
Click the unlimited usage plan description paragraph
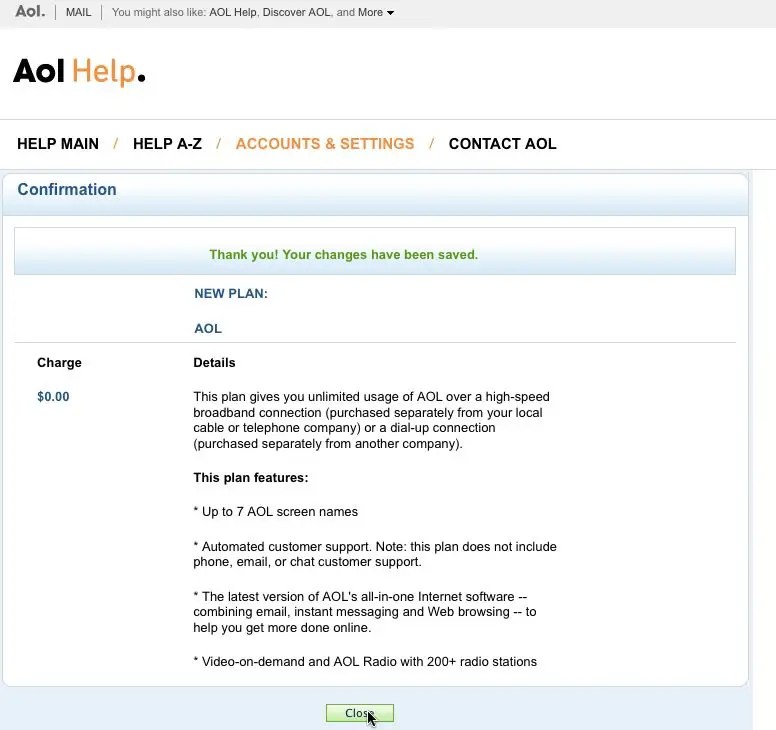pos(371,420)
